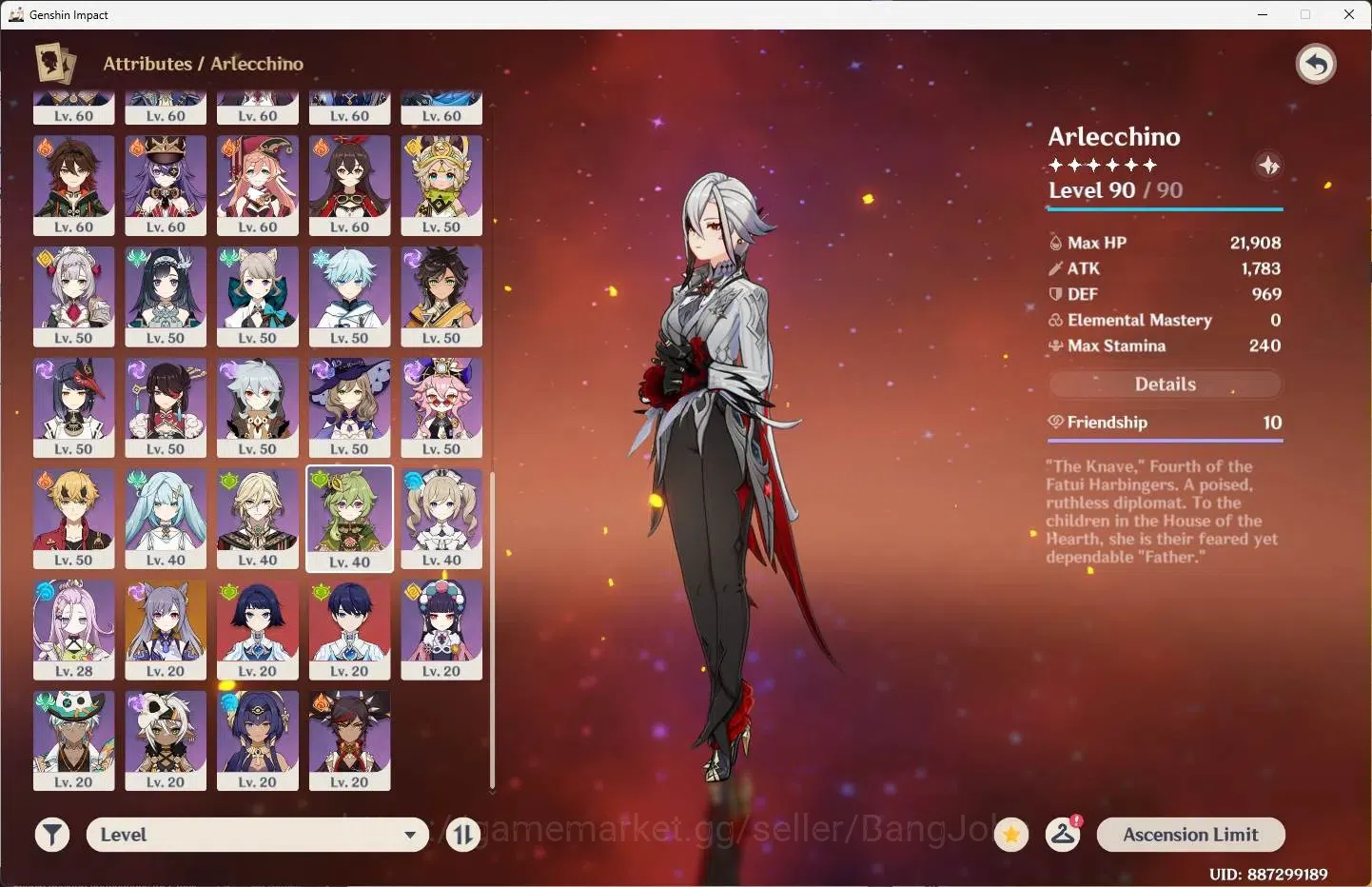The height and width of the screenshot is (887, 1372).
Task: Select the highlighted Collei Lv. 40 portrait
Action: (x=349, y=520)
